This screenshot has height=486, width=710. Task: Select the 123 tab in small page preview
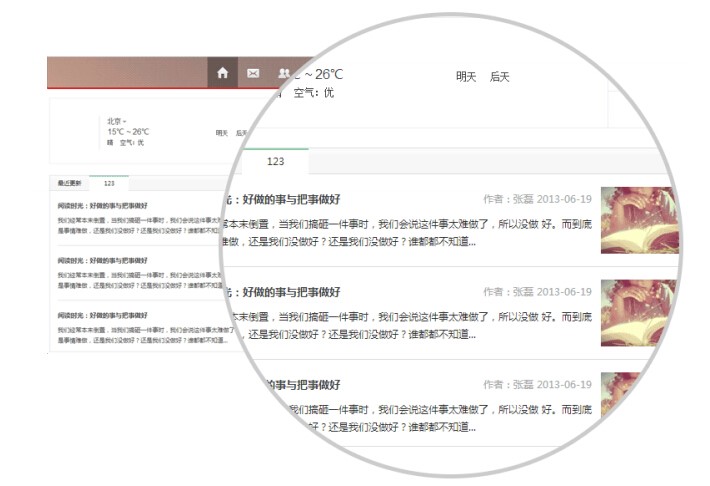(108, 183)
